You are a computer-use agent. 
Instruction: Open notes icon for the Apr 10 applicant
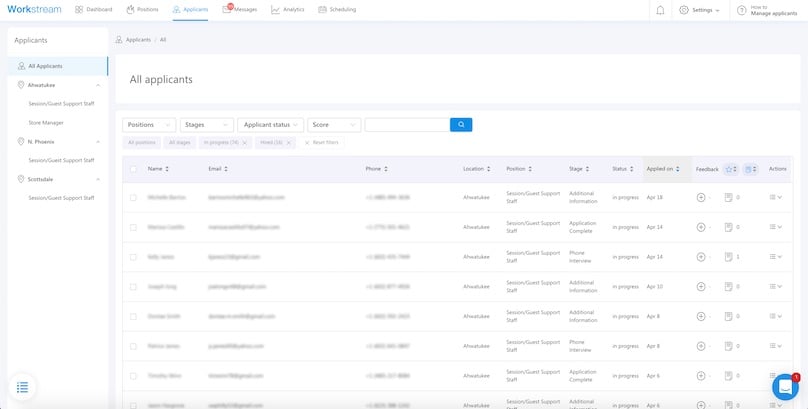pyautogui.click(x=729, y=286)
